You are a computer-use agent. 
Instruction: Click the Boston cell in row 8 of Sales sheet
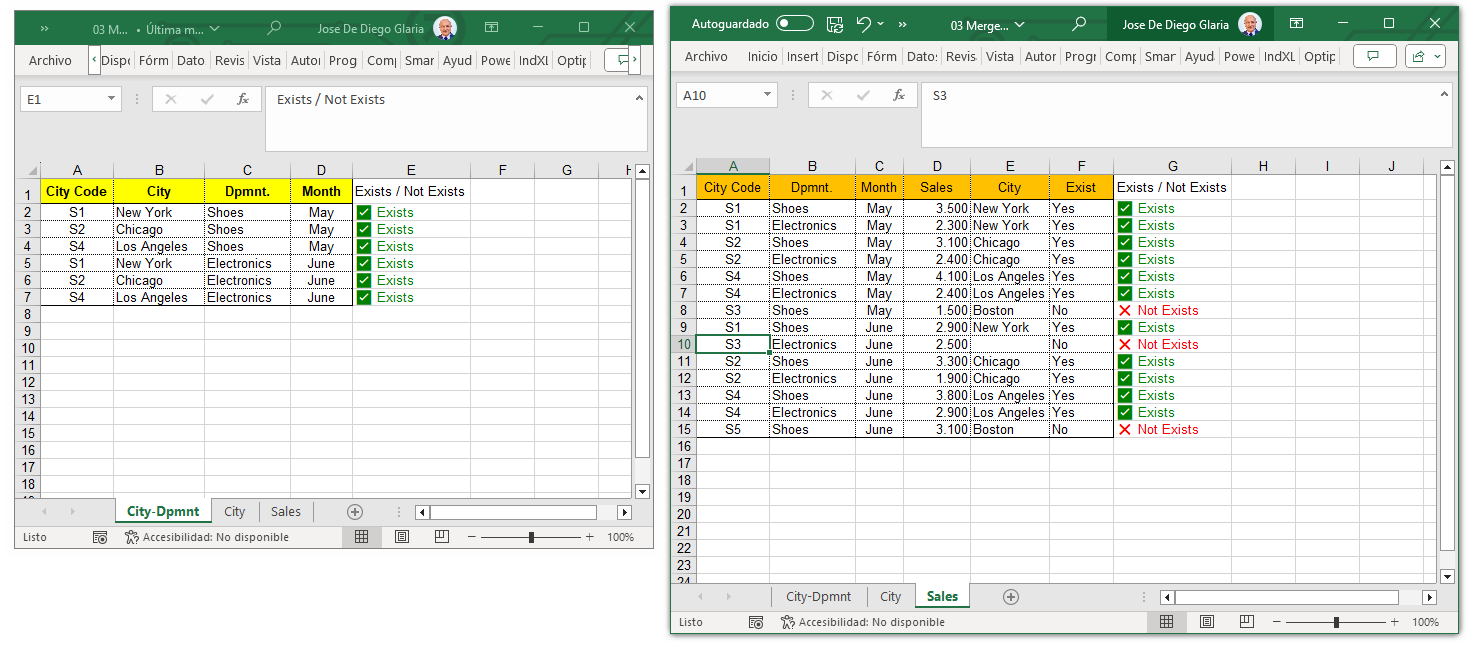[1010, 310]
